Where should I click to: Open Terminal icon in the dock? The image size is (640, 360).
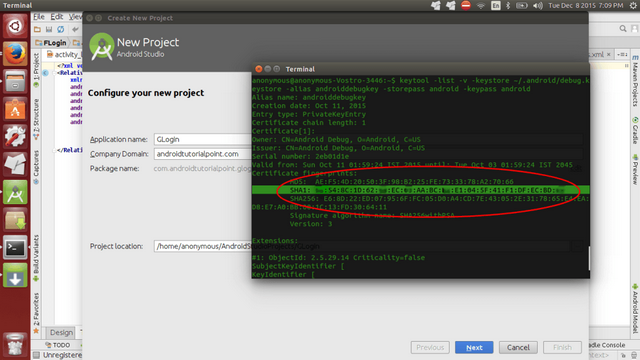[x=15, y=247]
